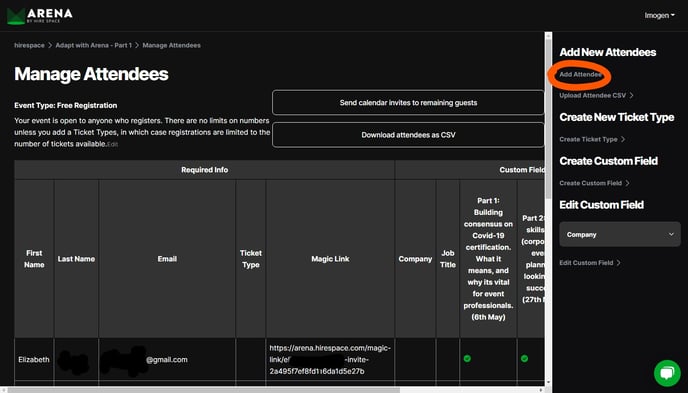Select Elizabeth's magic link URL
The height and width of the screenshot is (393, 688).
pos(330,359)
